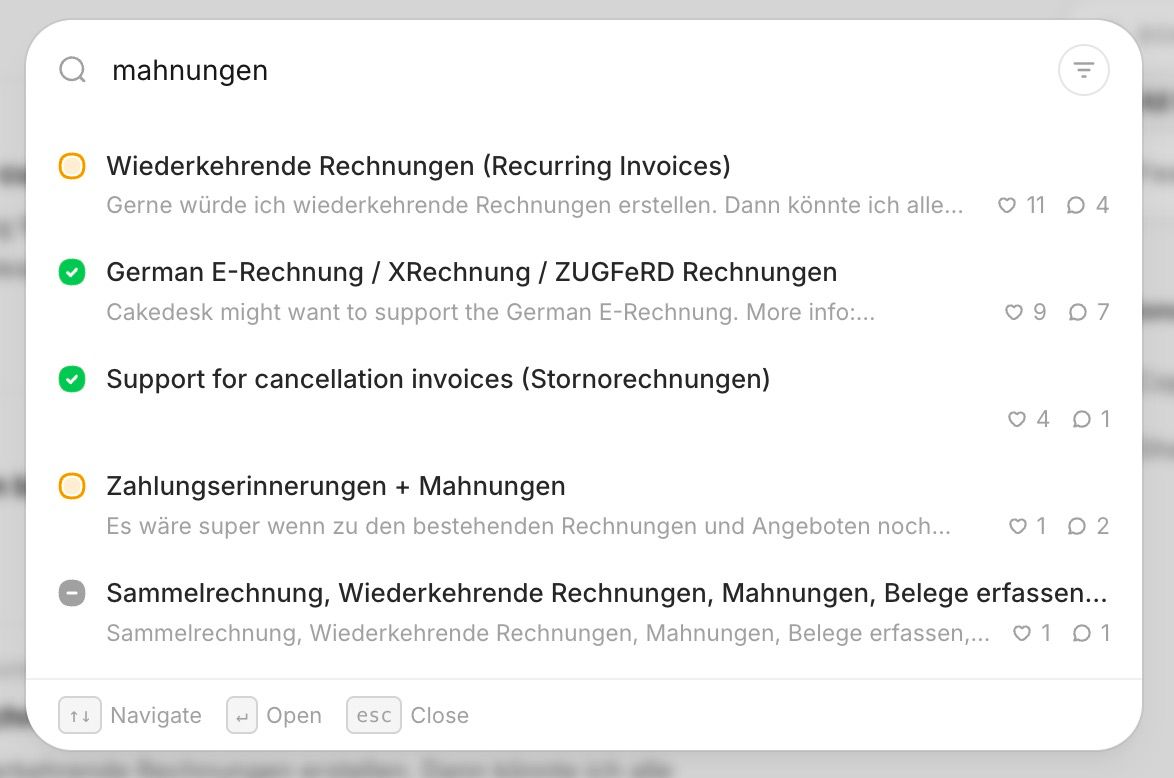Image resolution: width=1174 pixels, height=778 pixels.
Task: Click the search magnifier icon
Action: [x=73, y=70]
